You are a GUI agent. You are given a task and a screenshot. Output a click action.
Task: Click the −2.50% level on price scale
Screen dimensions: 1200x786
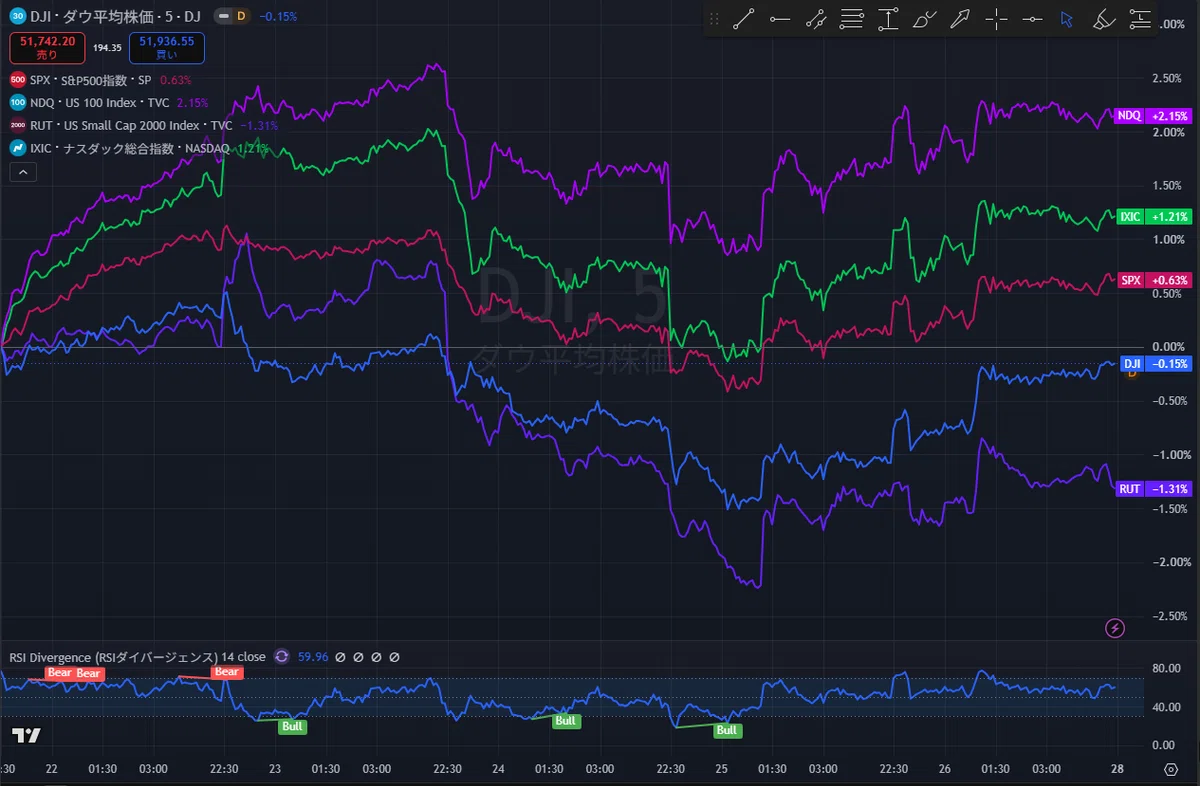tap(1170, 616)
